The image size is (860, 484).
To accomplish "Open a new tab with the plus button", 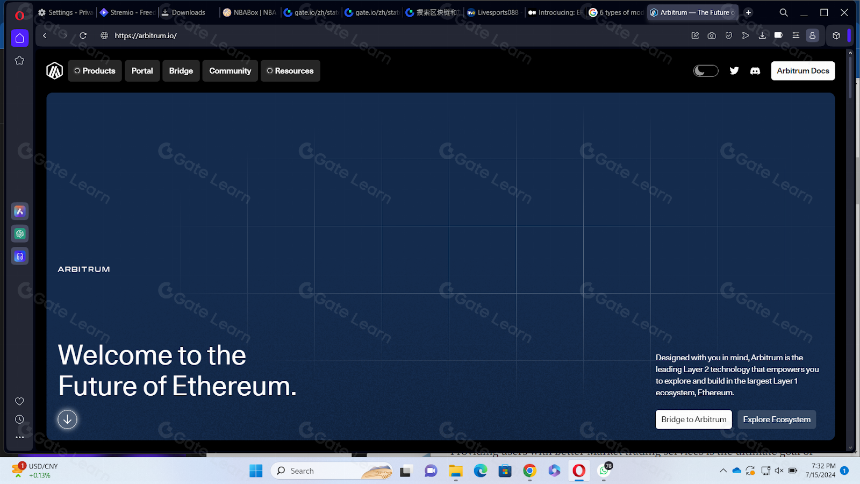I will [748, 13].
